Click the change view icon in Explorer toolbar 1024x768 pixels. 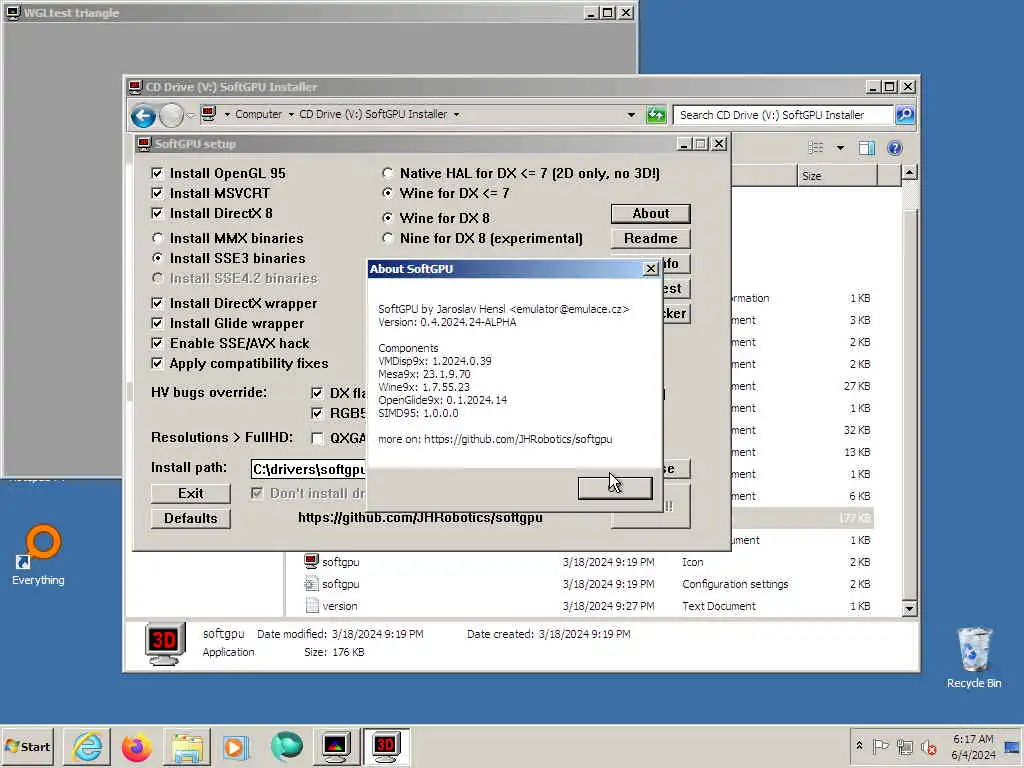[x=816, y=148]
